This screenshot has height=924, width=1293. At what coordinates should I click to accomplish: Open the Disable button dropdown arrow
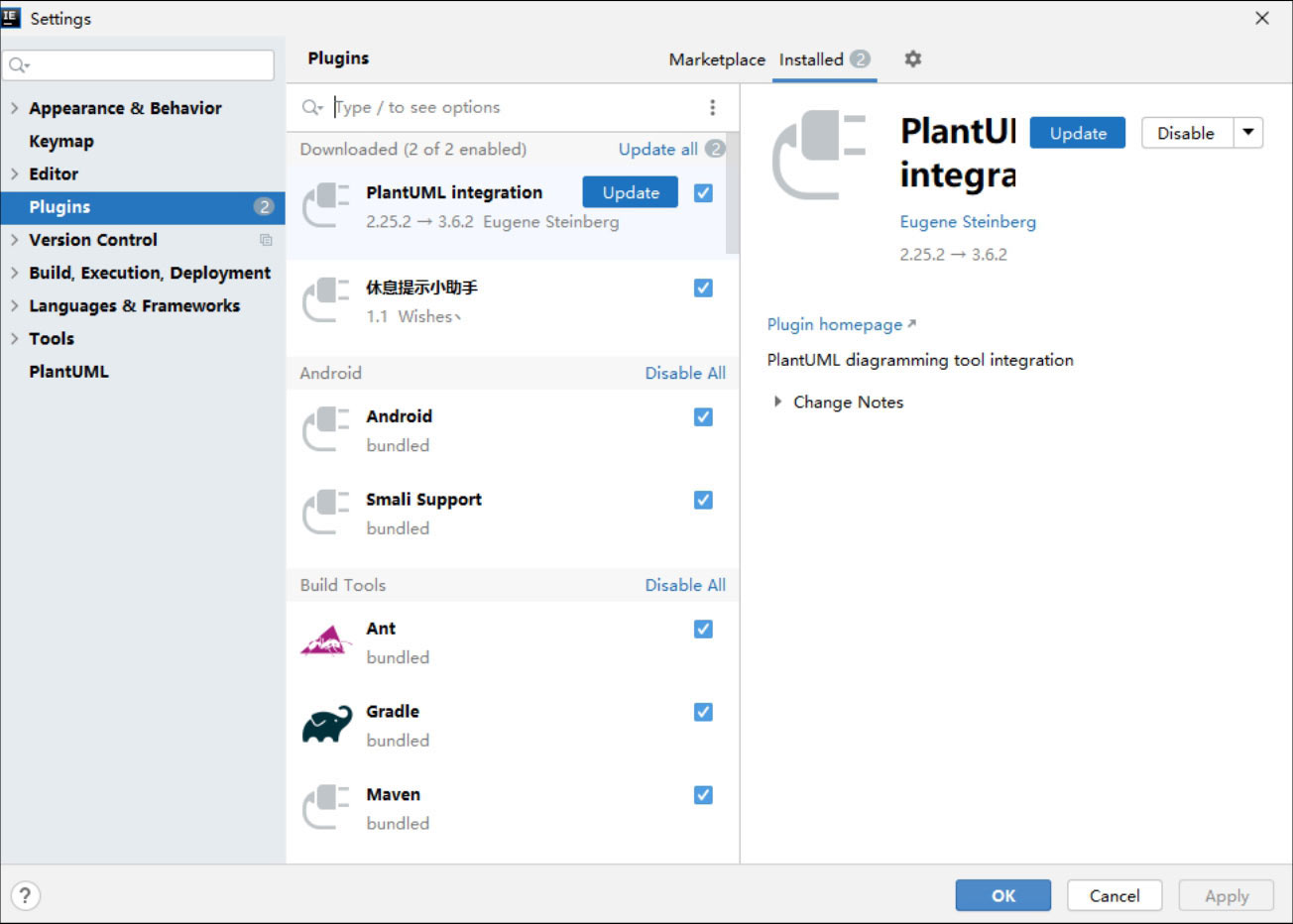[x=1248, y=133]
